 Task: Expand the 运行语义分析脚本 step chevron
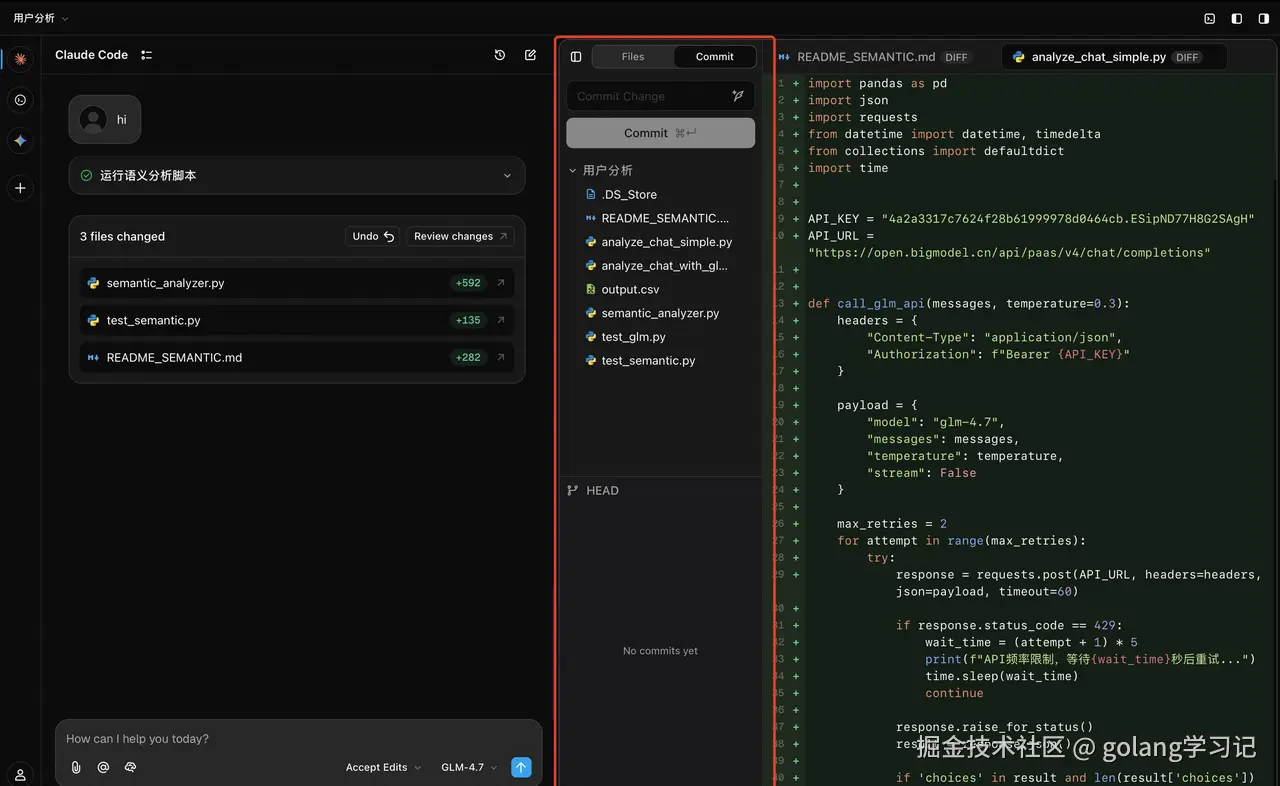click(x=507, y=176)
